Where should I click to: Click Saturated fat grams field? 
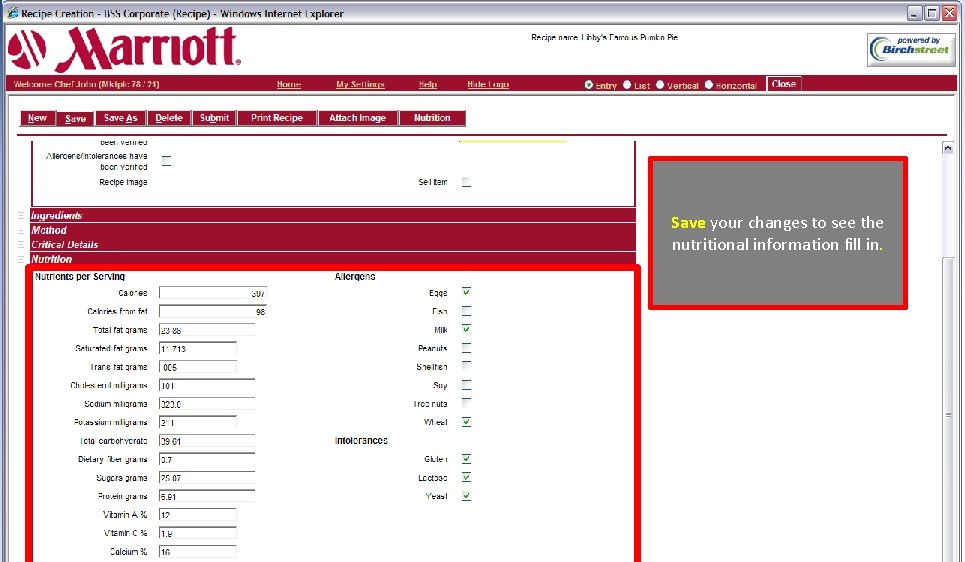point(198,348)
